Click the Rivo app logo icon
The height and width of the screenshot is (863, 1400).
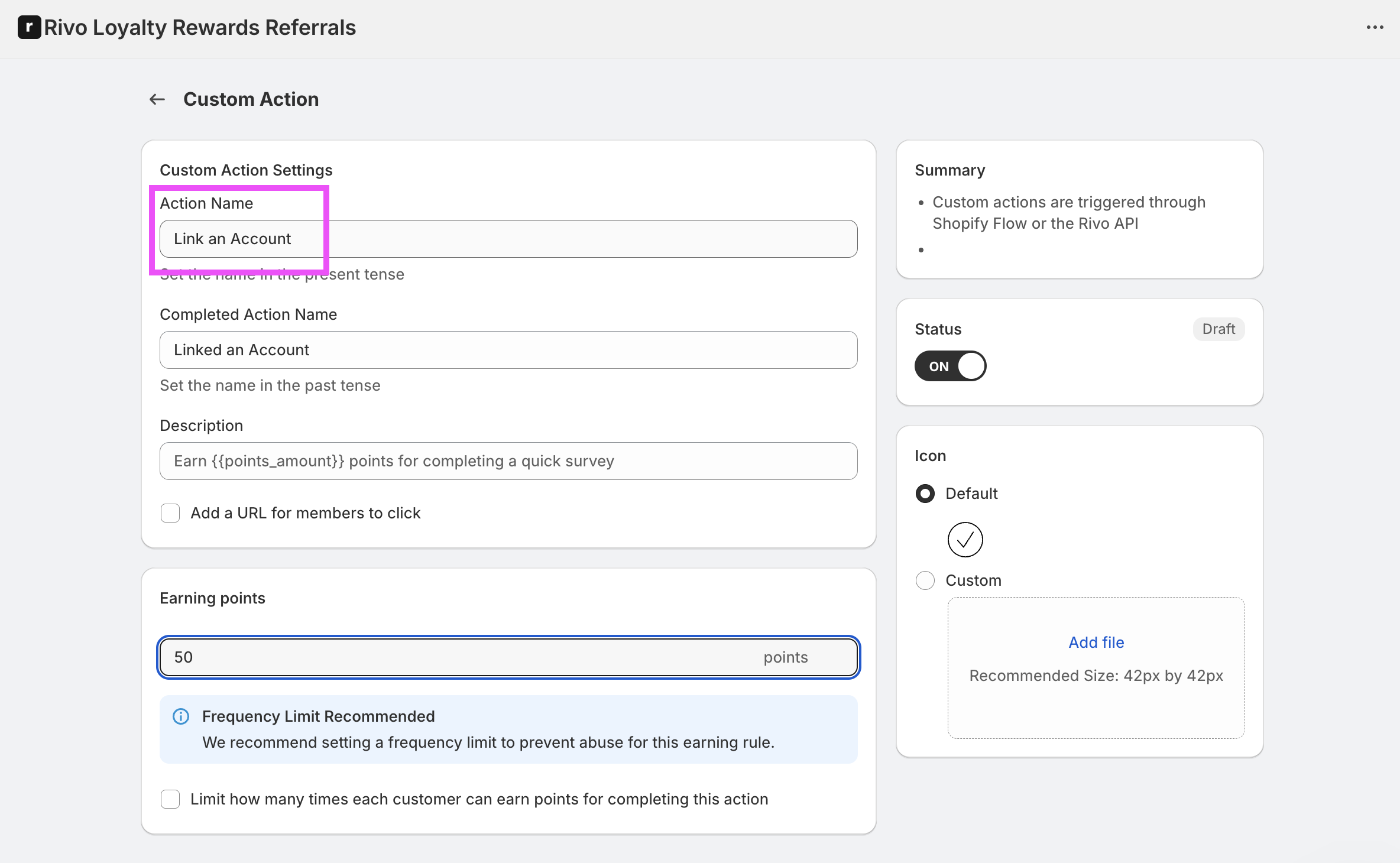click(29, 27)
